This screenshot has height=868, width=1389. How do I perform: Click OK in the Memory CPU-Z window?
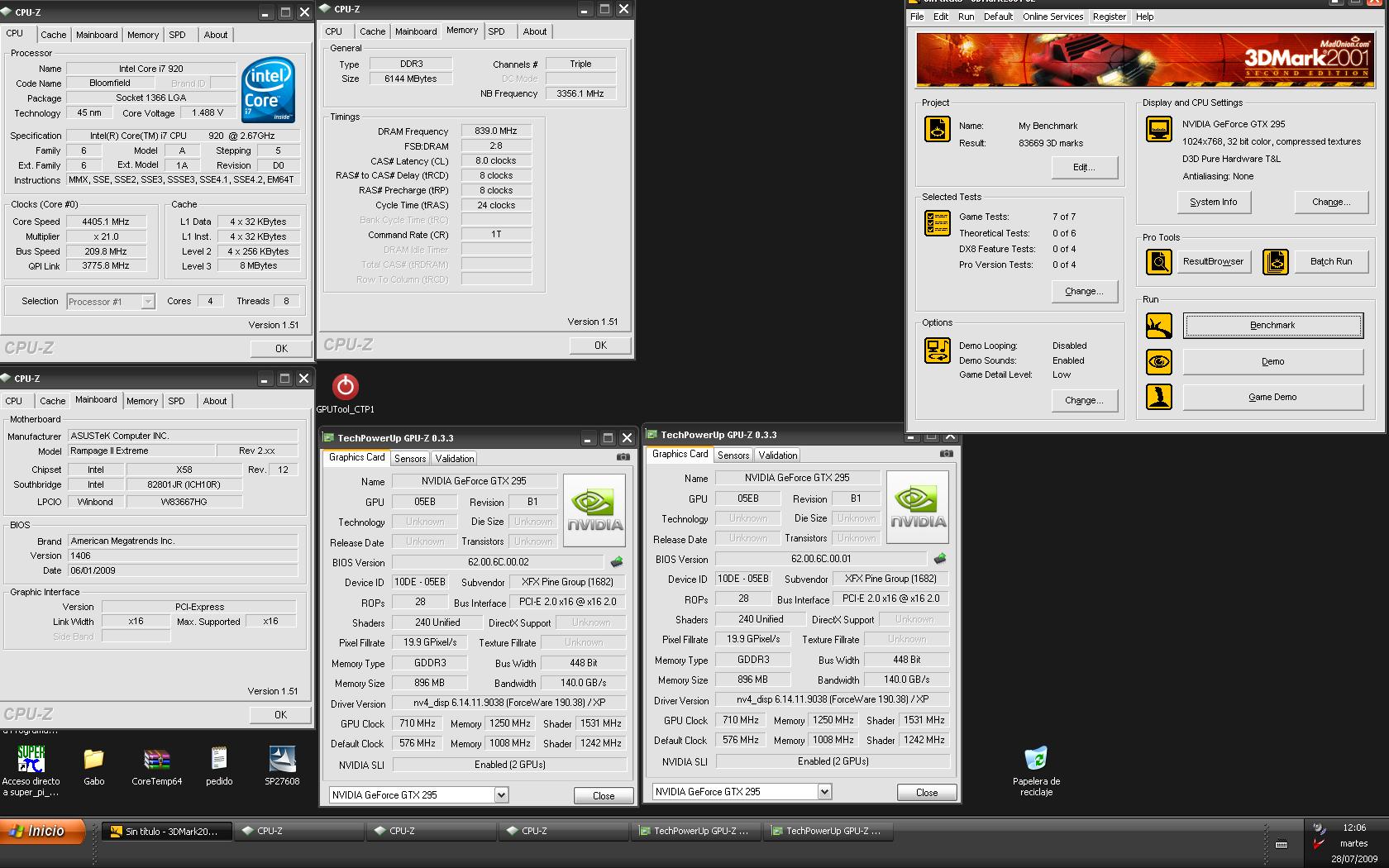600,346
